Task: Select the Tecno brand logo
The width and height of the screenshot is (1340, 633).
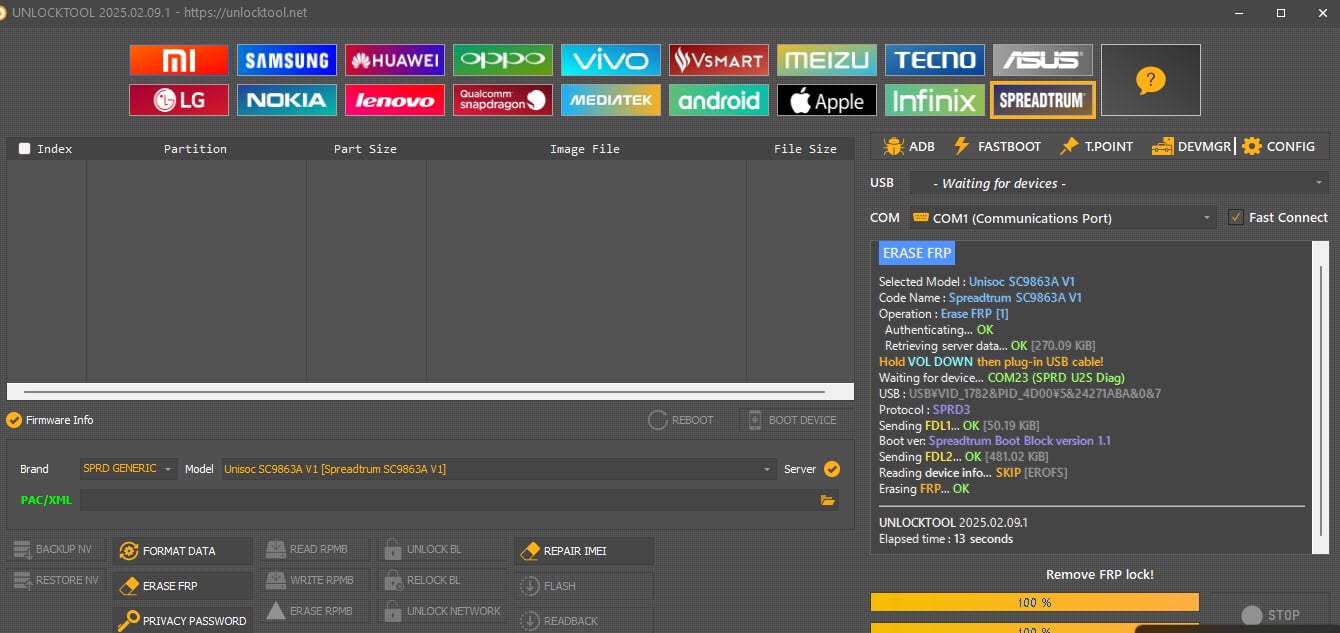Action: 935,60
